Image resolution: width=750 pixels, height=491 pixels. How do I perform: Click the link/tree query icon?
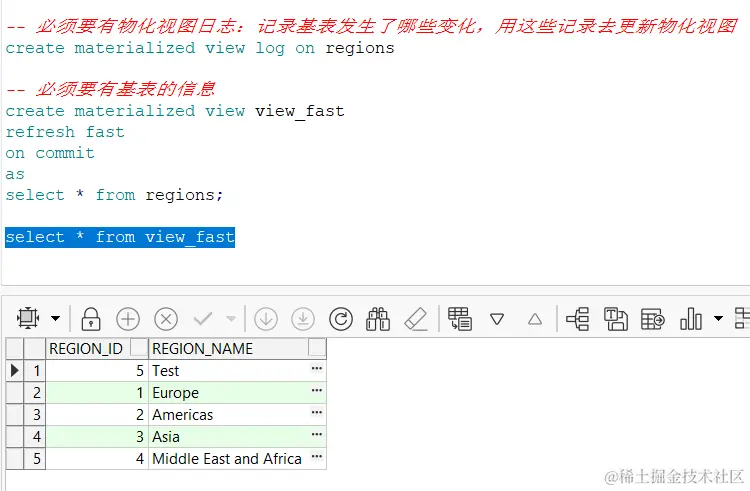click(577, 318)
